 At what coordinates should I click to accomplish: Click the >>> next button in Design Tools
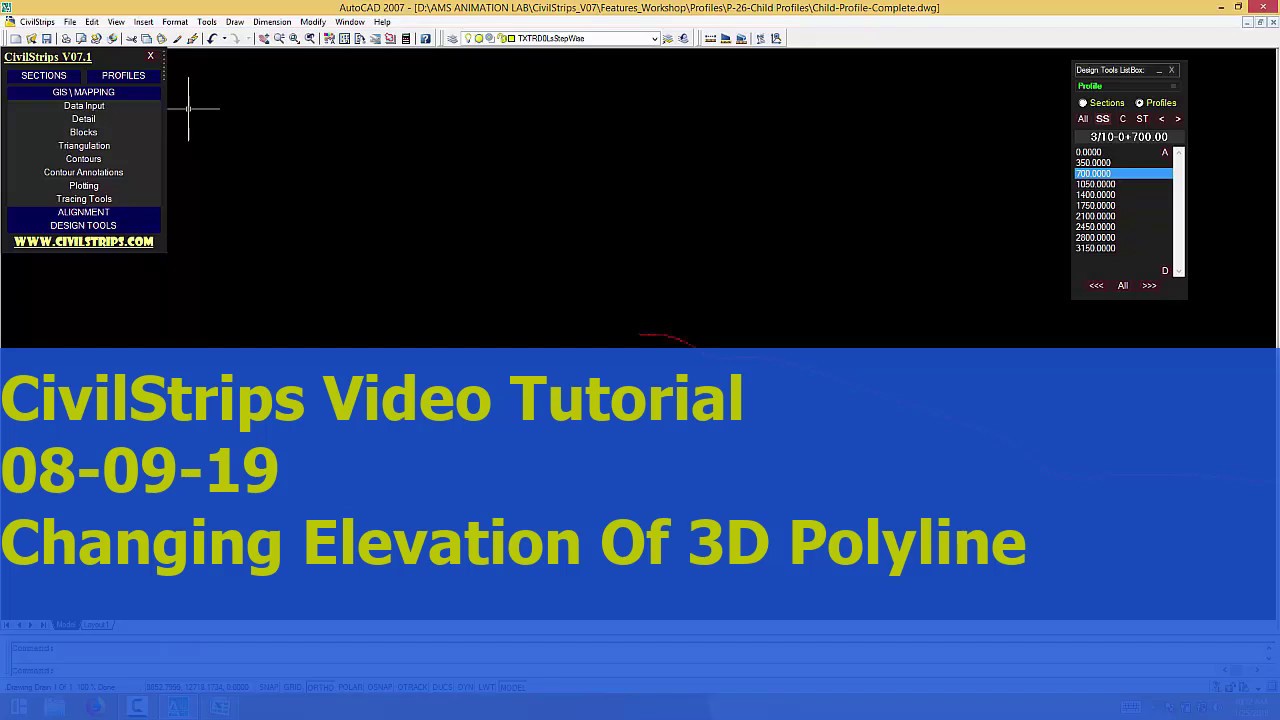(1149, 286)
